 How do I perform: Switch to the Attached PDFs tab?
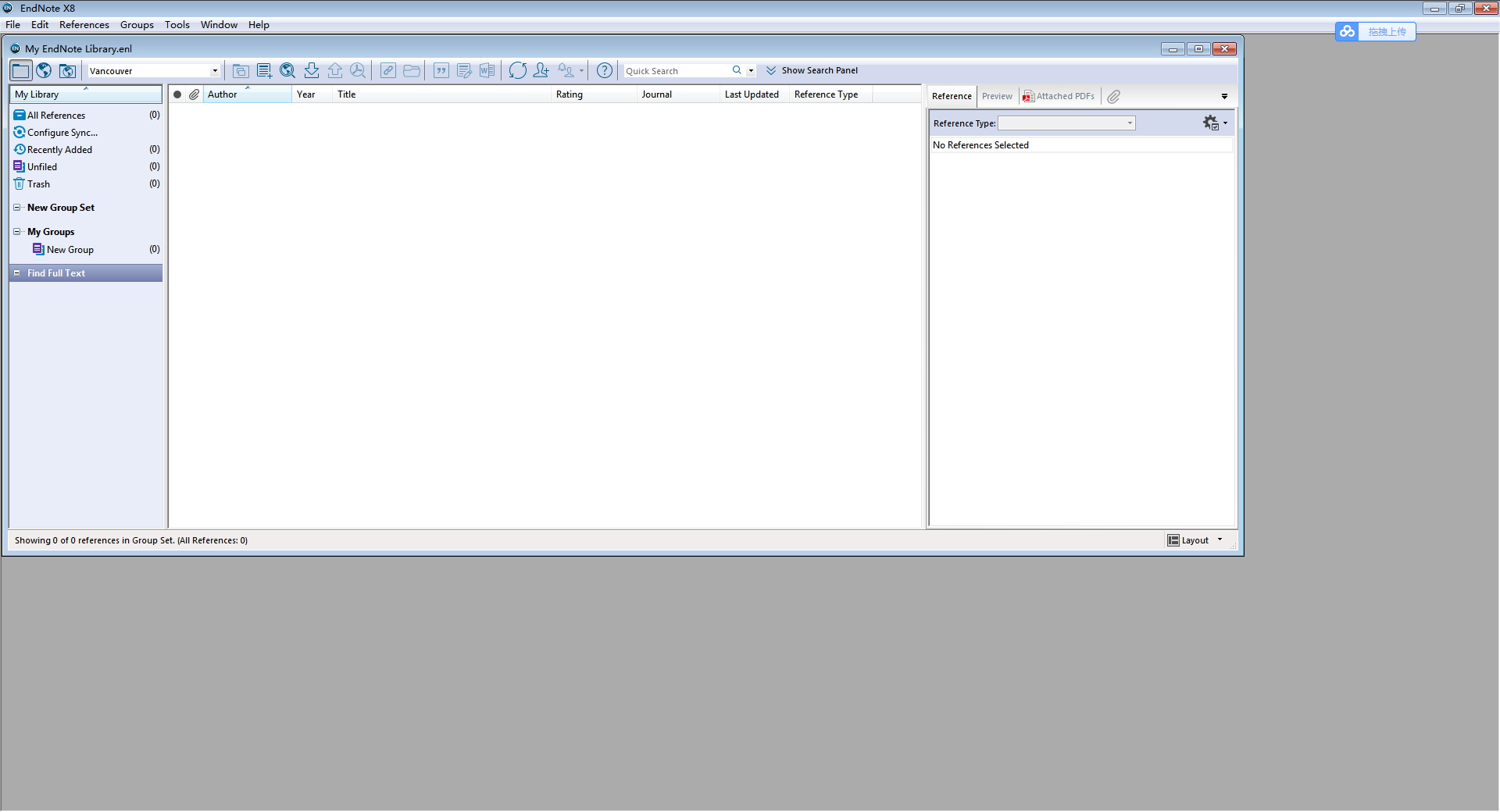point(1059,96)
